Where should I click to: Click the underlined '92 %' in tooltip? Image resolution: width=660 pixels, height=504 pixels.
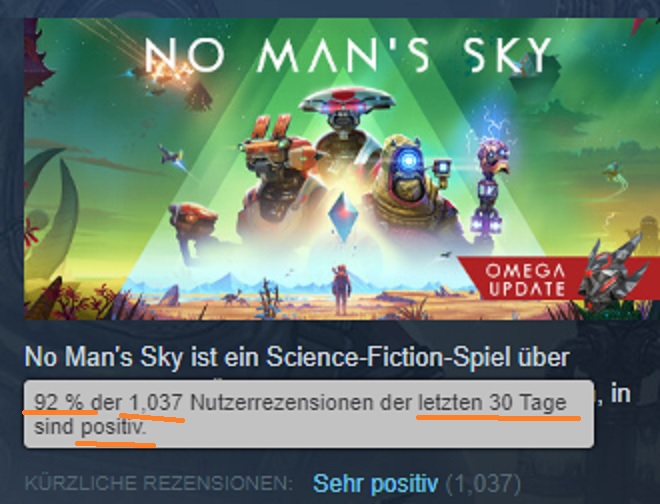[59, 402]
